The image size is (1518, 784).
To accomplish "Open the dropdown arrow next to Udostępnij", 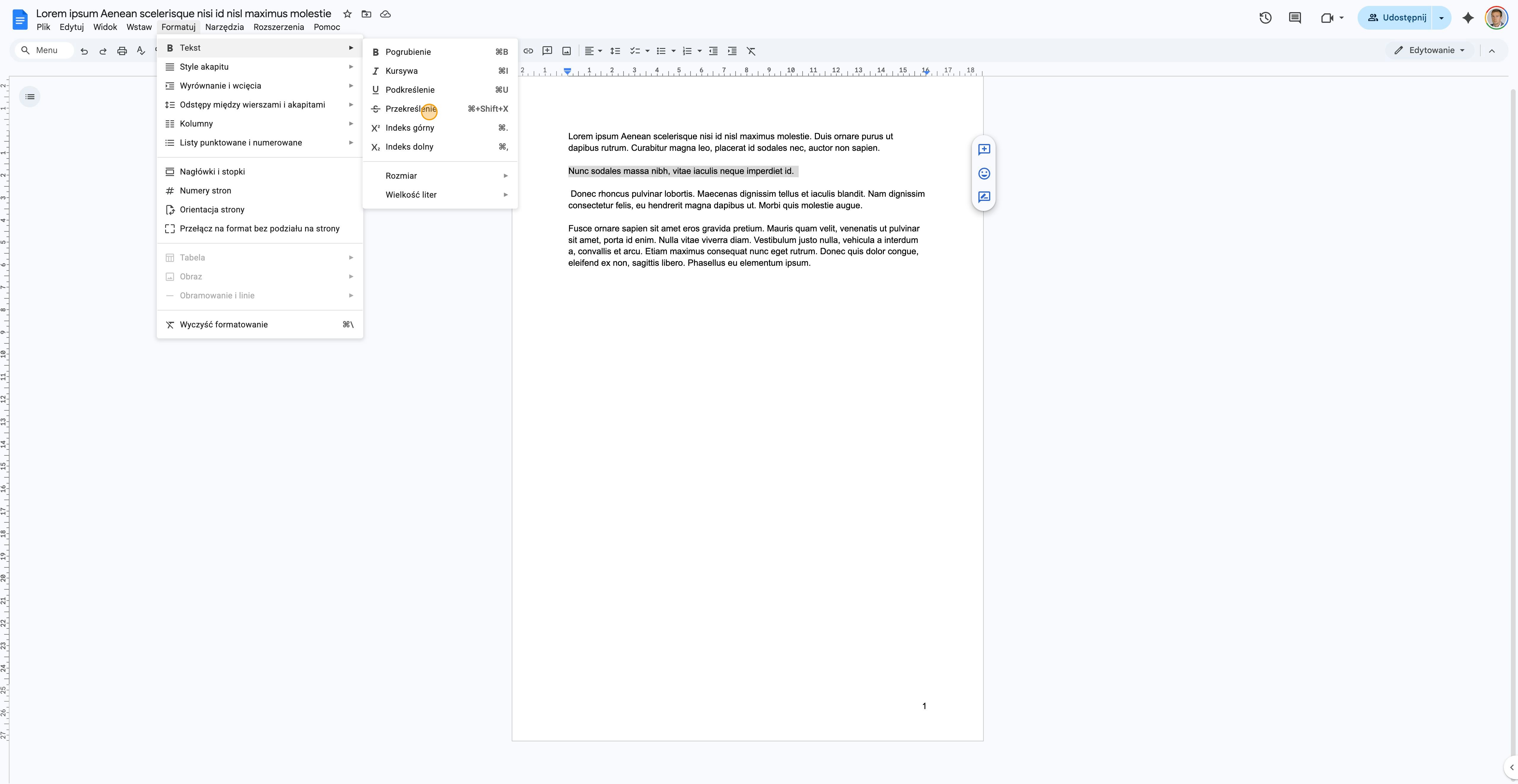I will coord(1442,18).
